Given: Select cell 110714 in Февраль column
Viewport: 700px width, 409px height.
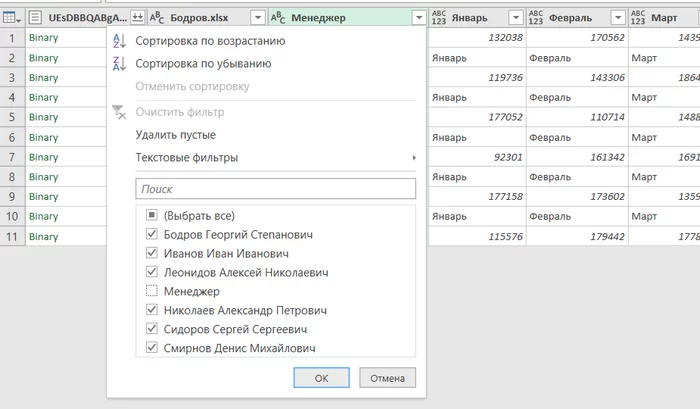Looking at the screenshot, I should [x=577, y=117].
